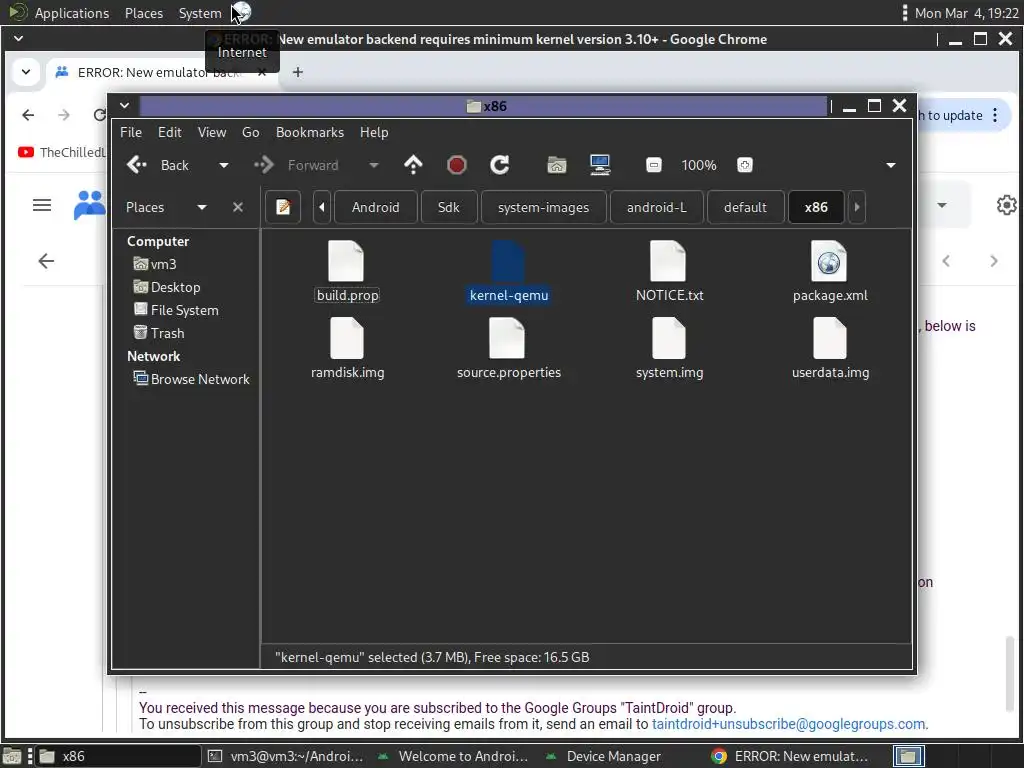Select userdata.img file

tap(830, 348)
